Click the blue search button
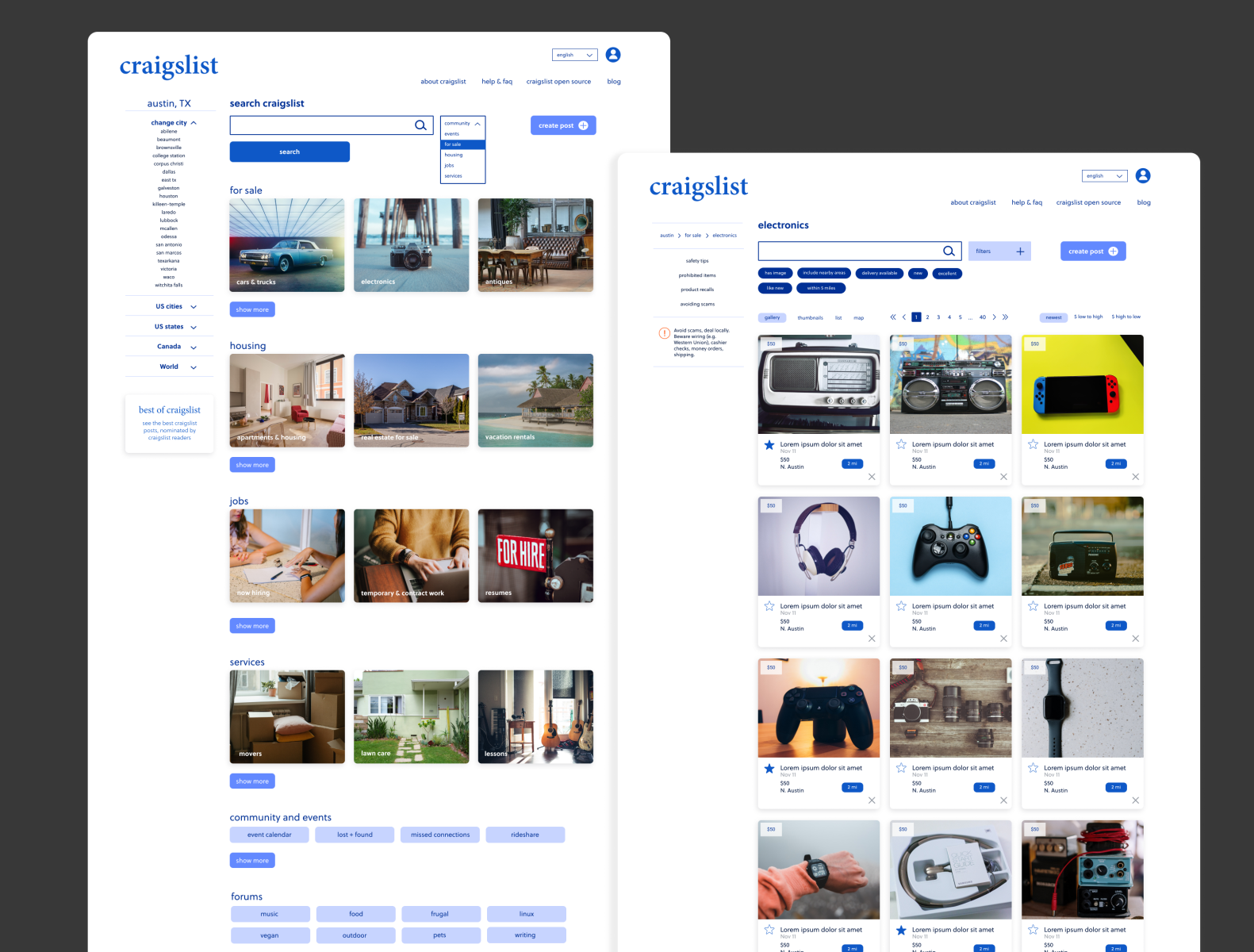 click(290, 152)
